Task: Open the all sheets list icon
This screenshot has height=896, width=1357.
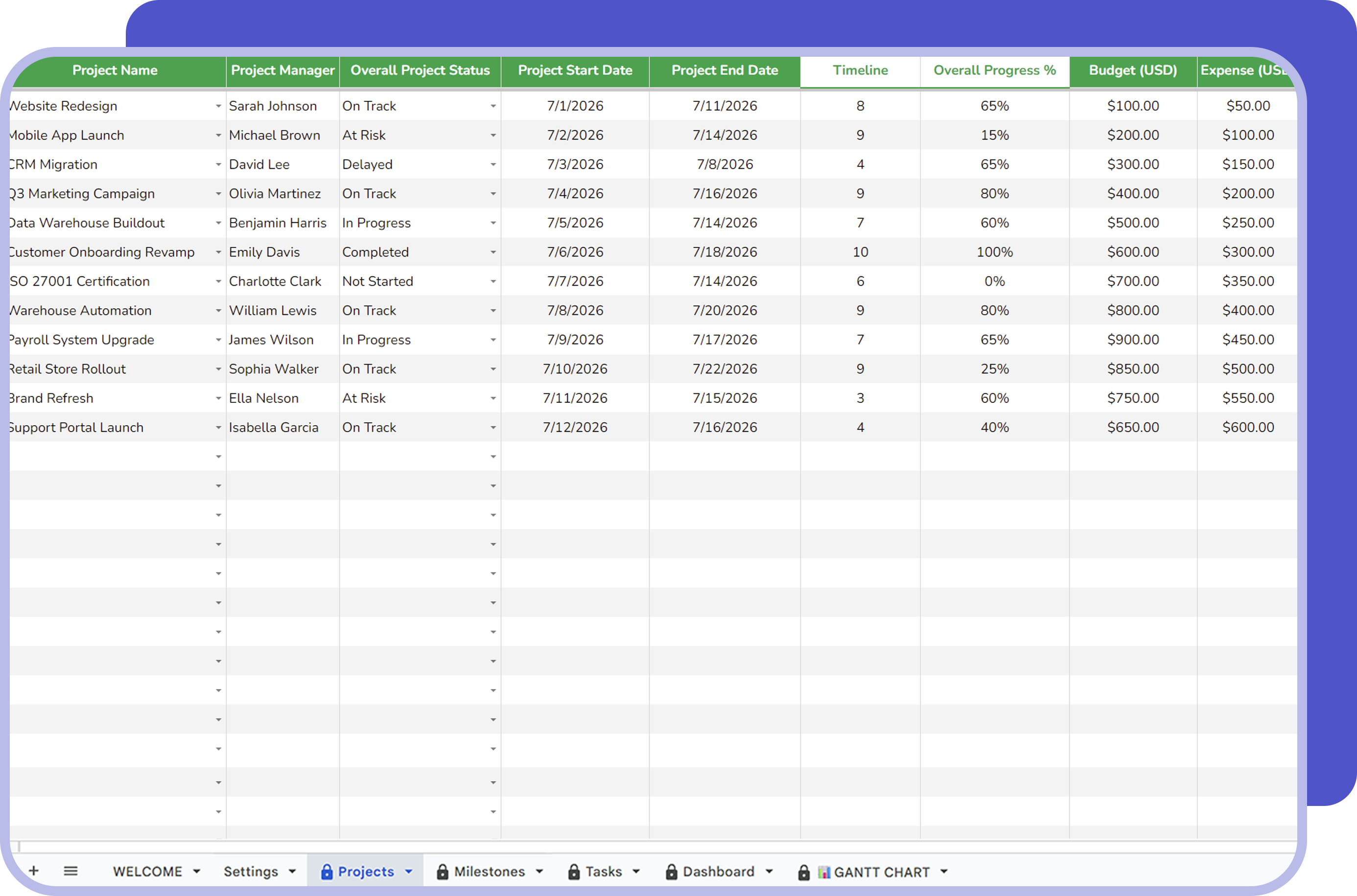Action: click(71, 871)
